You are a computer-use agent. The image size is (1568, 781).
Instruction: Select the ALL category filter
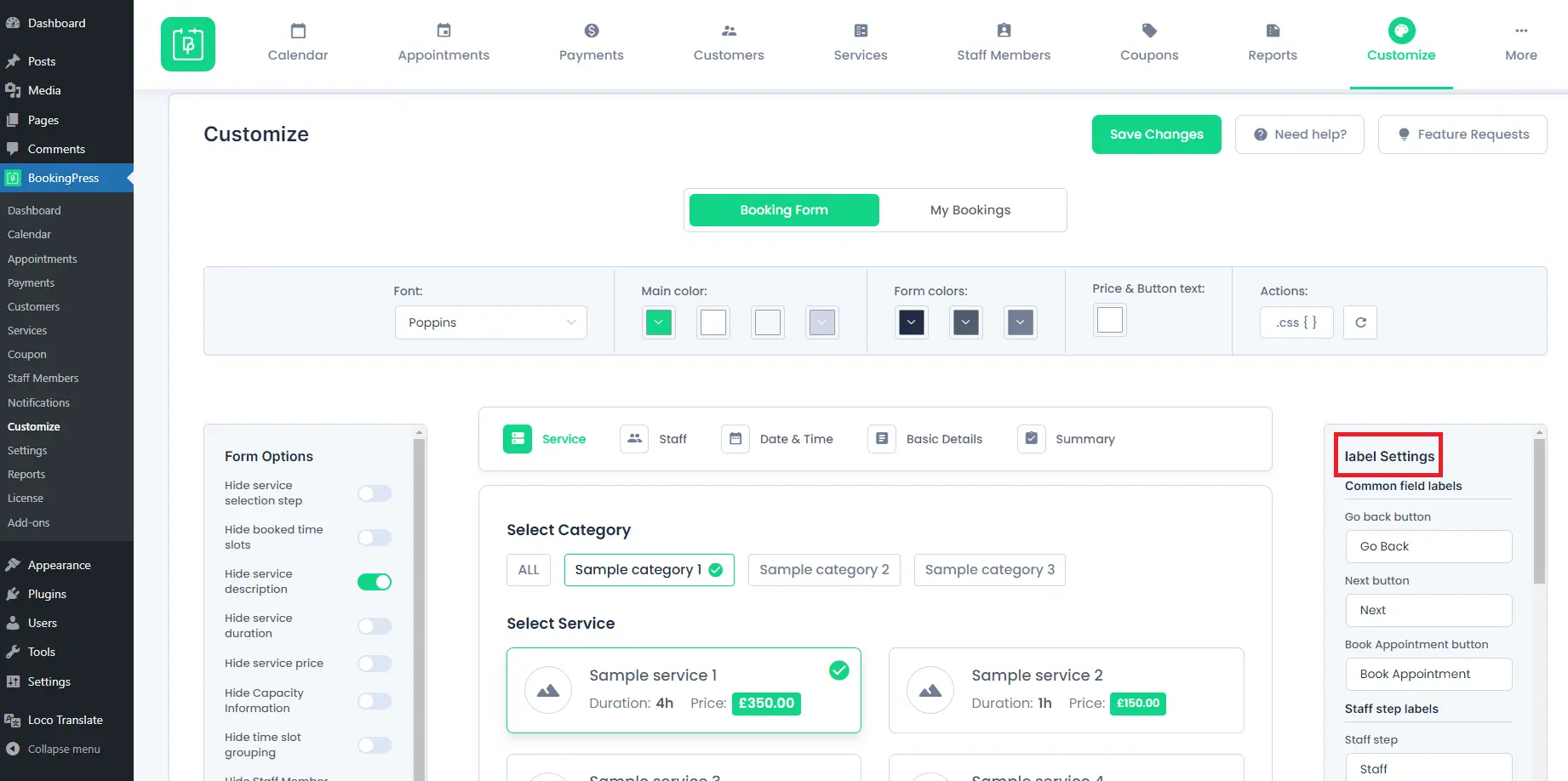tap(529, 570)
